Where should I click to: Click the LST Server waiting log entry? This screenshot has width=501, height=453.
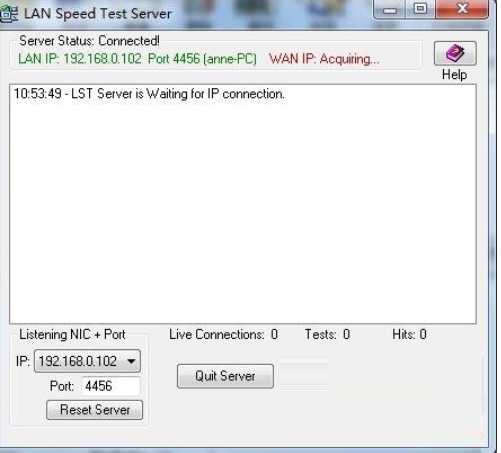tap(149, 94)
